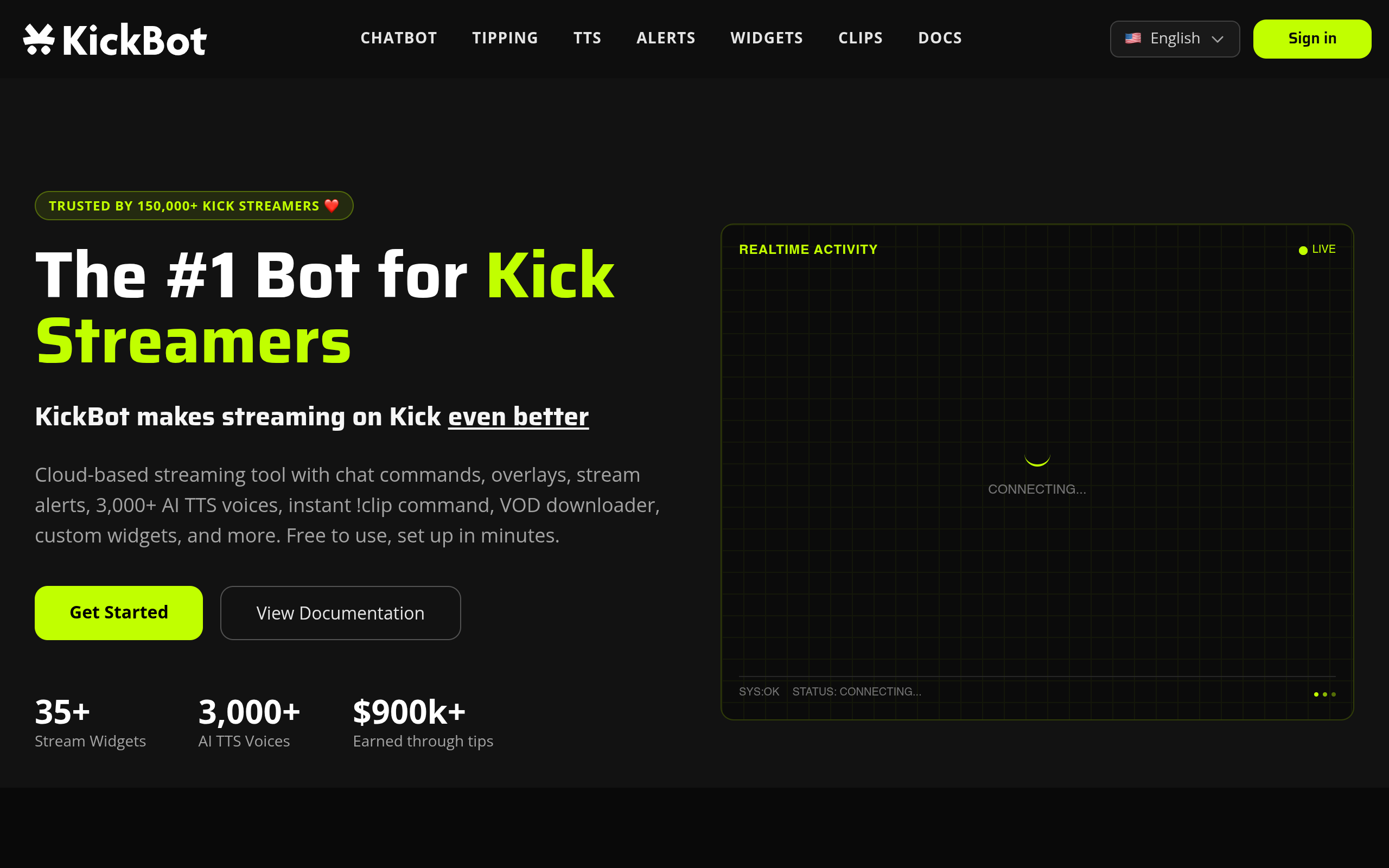Open DOCS in the header
Image resolution: width=1389 pixels, height=868 pixels.
pyautogui.click(x=940, y=38)
